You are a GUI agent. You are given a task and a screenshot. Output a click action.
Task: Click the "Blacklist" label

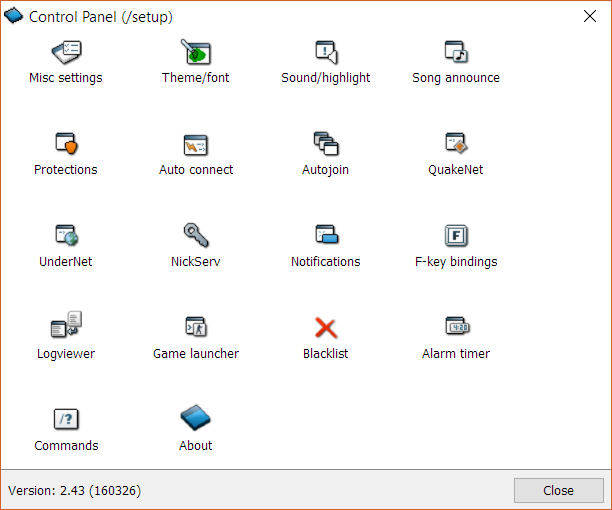click(x=326, y=354)
